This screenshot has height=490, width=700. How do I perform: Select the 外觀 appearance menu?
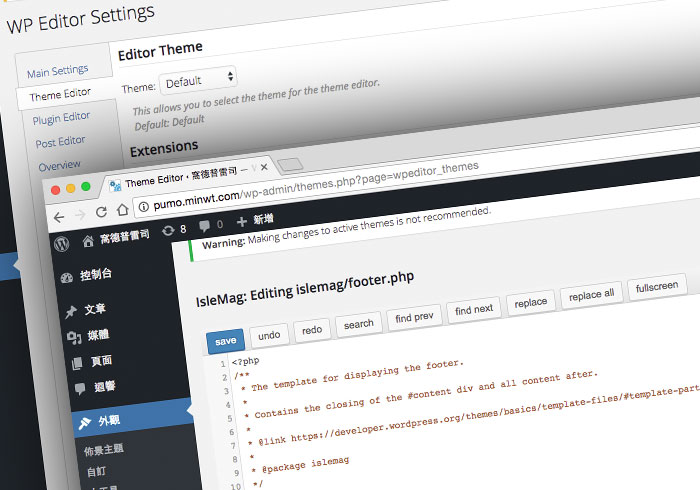click(x=133, y=418)
